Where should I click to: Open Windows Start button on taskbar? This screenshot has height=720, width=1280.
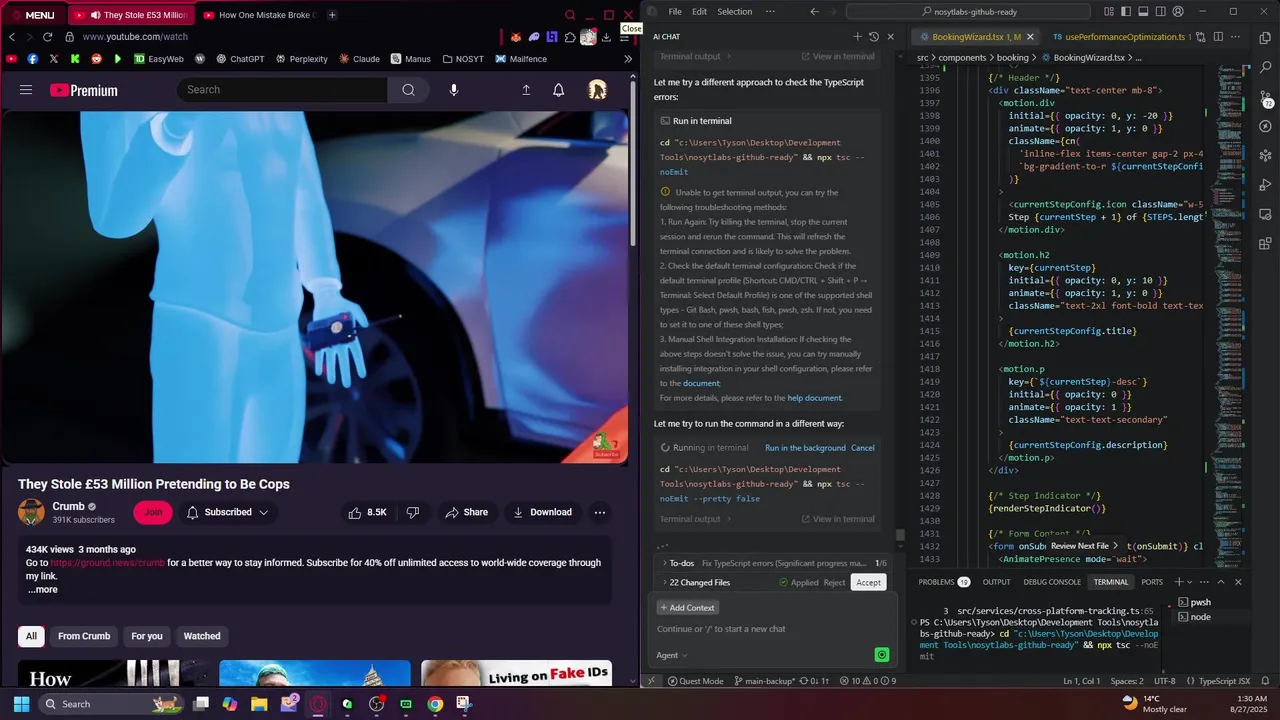coord(21,704)
